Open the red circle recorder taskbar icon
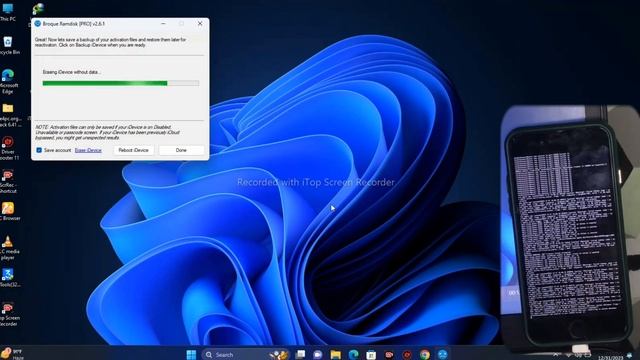This screenshot has height=360, width=640. 407,354
